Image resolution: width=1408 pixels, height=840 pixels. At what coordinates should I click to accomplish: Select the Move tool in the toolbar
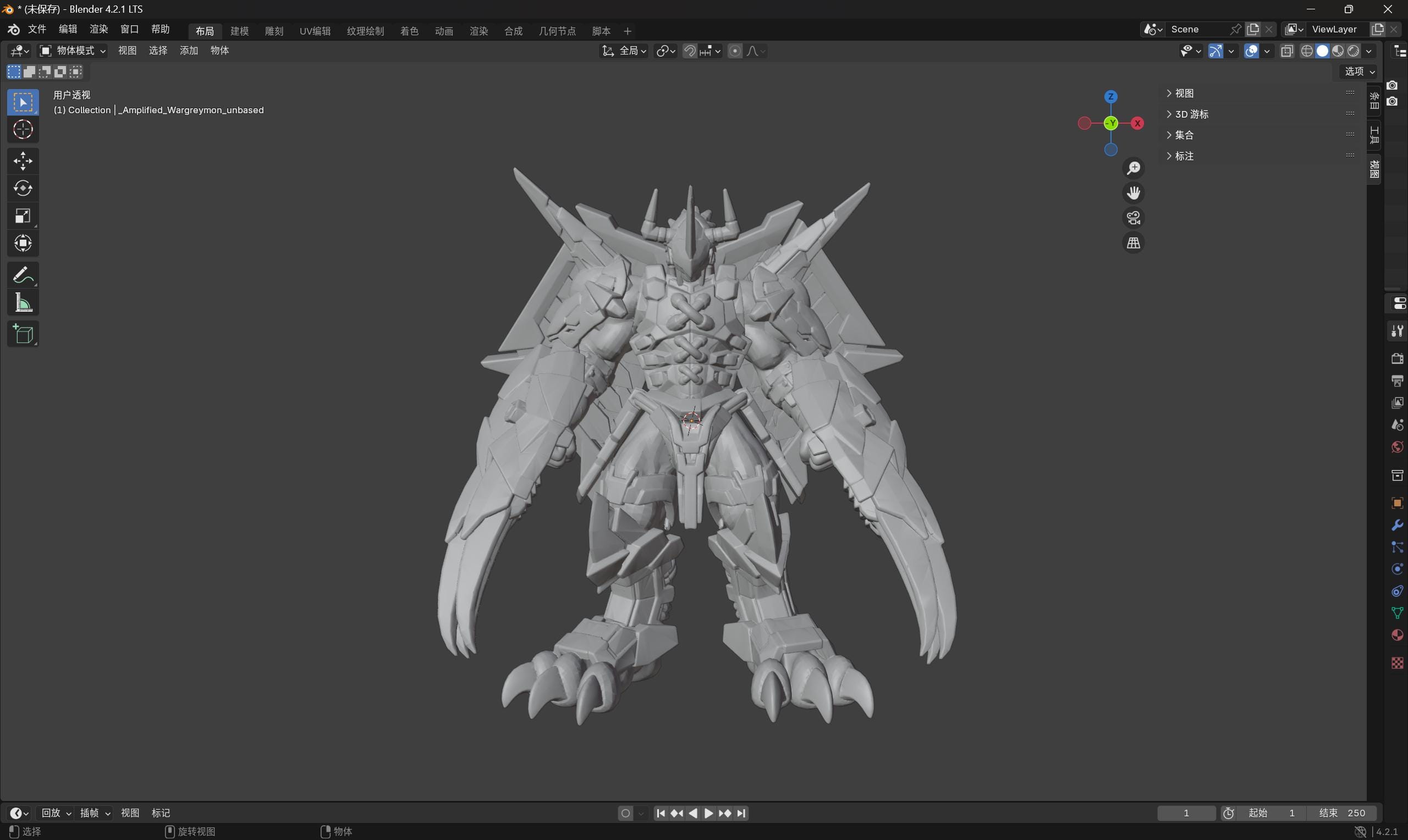coord(23,161)
